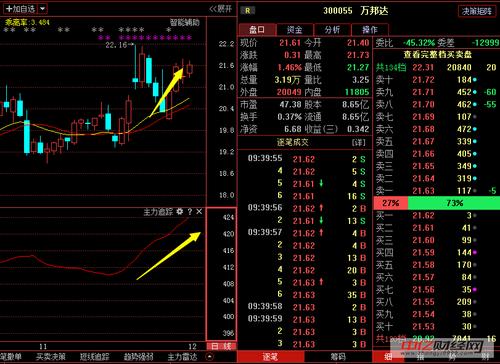
Task: Click the 最低 21.27 value
Action: [358, 67]
